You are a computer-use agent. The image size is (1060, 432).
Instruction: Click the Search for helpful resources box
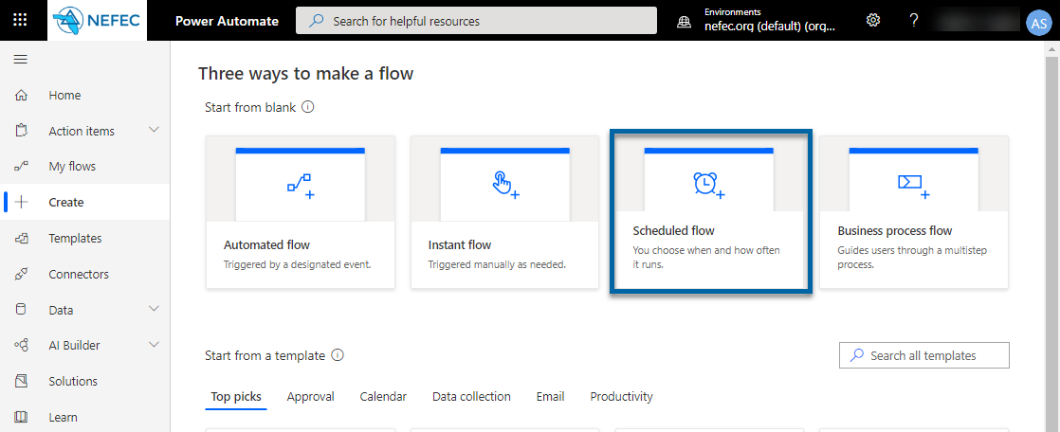[477, 21]
